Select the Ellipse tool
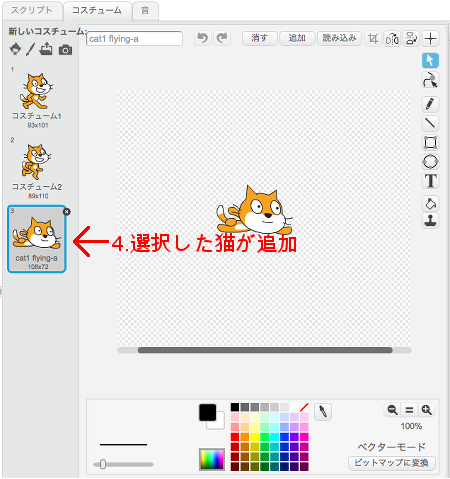 click(x=430, y=162)
